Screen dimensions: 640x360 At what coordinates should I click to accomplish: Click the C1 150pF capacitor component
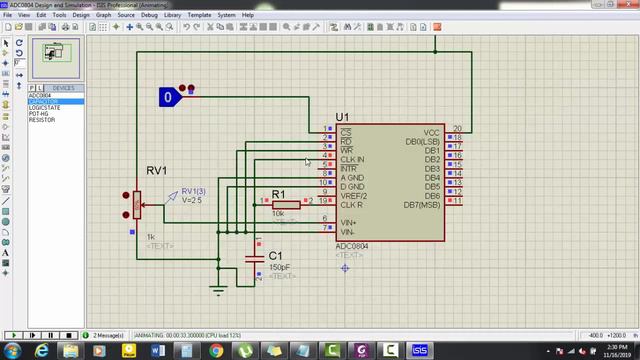coord(254,259)
